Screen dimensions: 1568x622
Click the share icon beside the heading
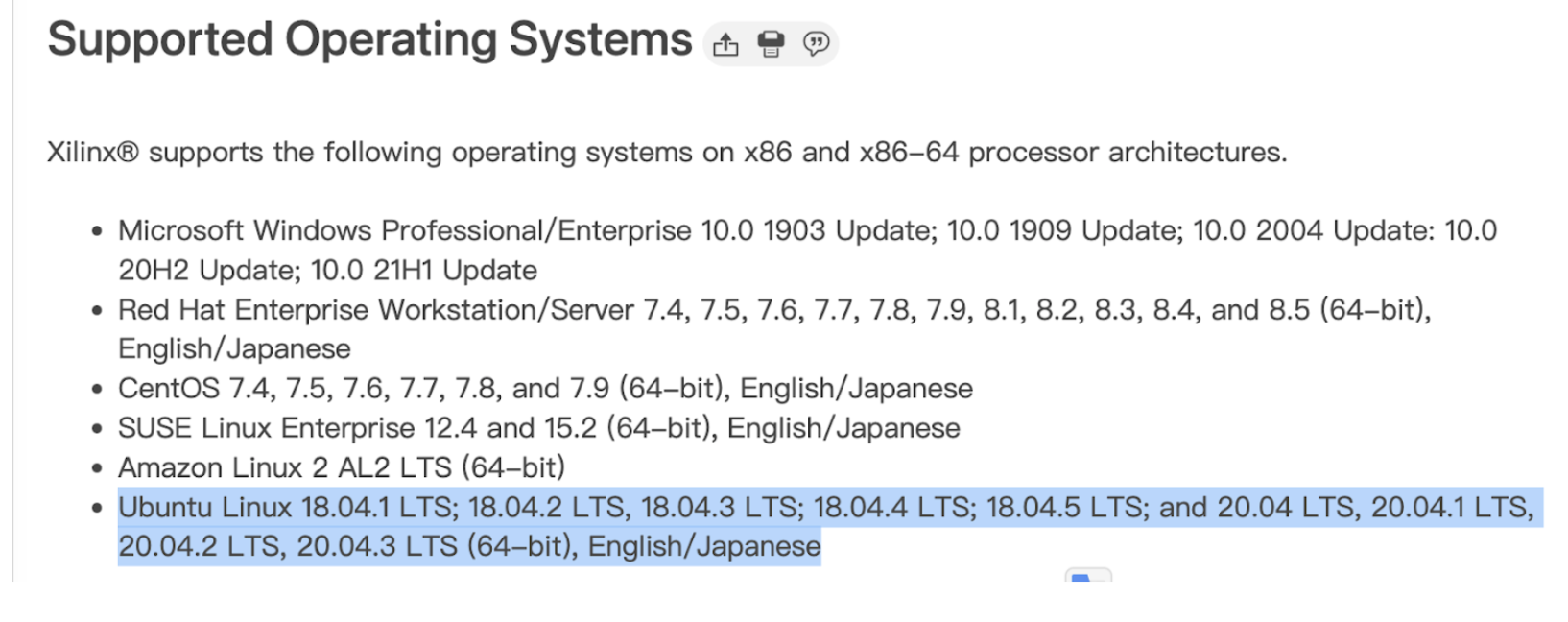coord(726,44)
